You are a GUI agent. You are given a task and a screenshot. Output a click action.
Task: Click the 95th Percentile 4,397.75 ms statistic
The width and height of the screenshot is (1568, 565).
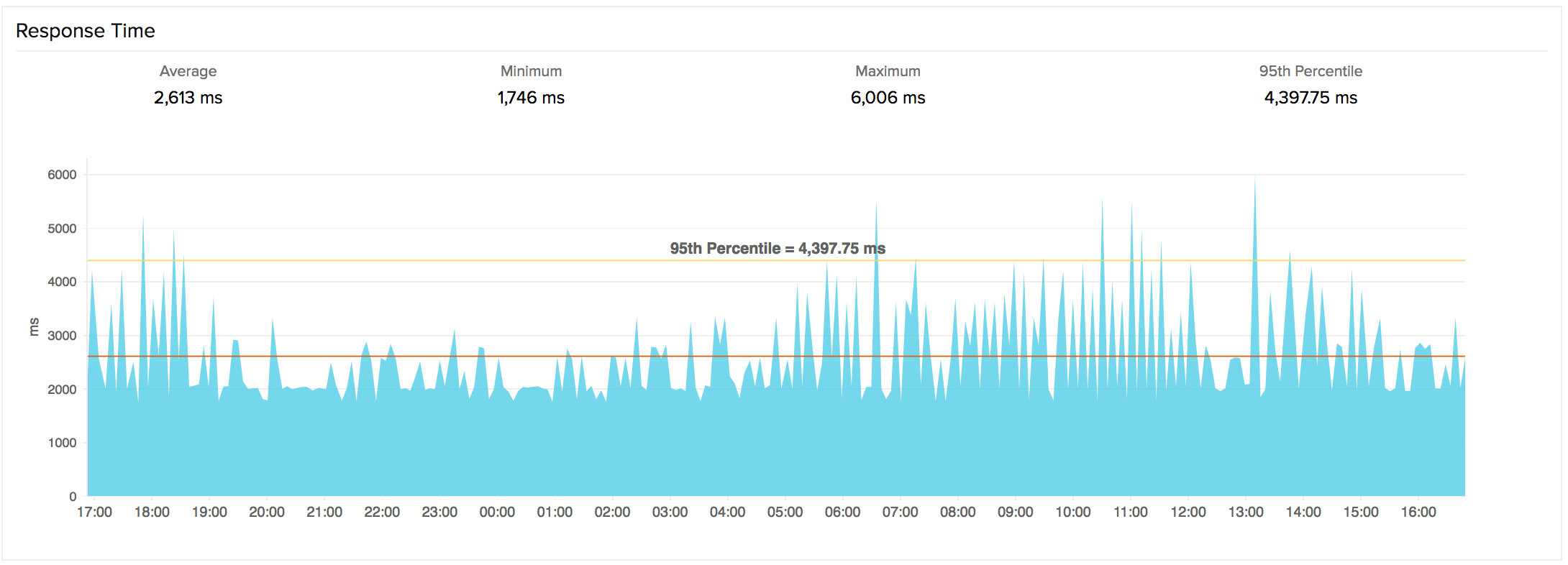pos(1311,98)
